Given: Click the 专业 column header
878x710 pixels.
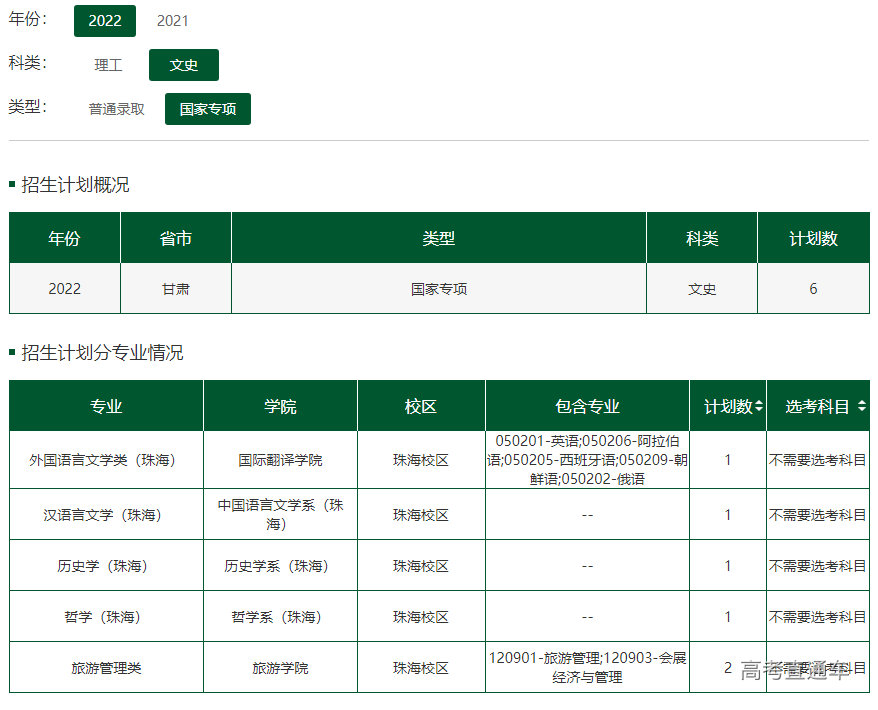Looking at the screenshot, I should 106,407.
